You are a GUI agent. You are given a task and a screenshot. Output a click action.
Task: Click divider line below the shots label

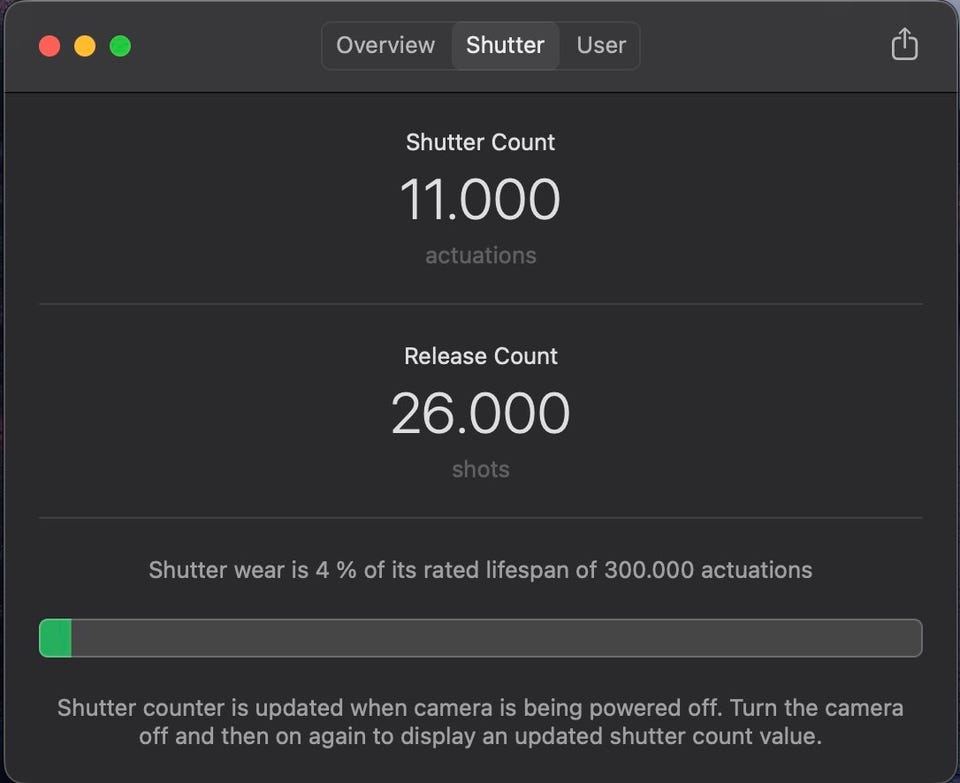(x=480, y=518)
